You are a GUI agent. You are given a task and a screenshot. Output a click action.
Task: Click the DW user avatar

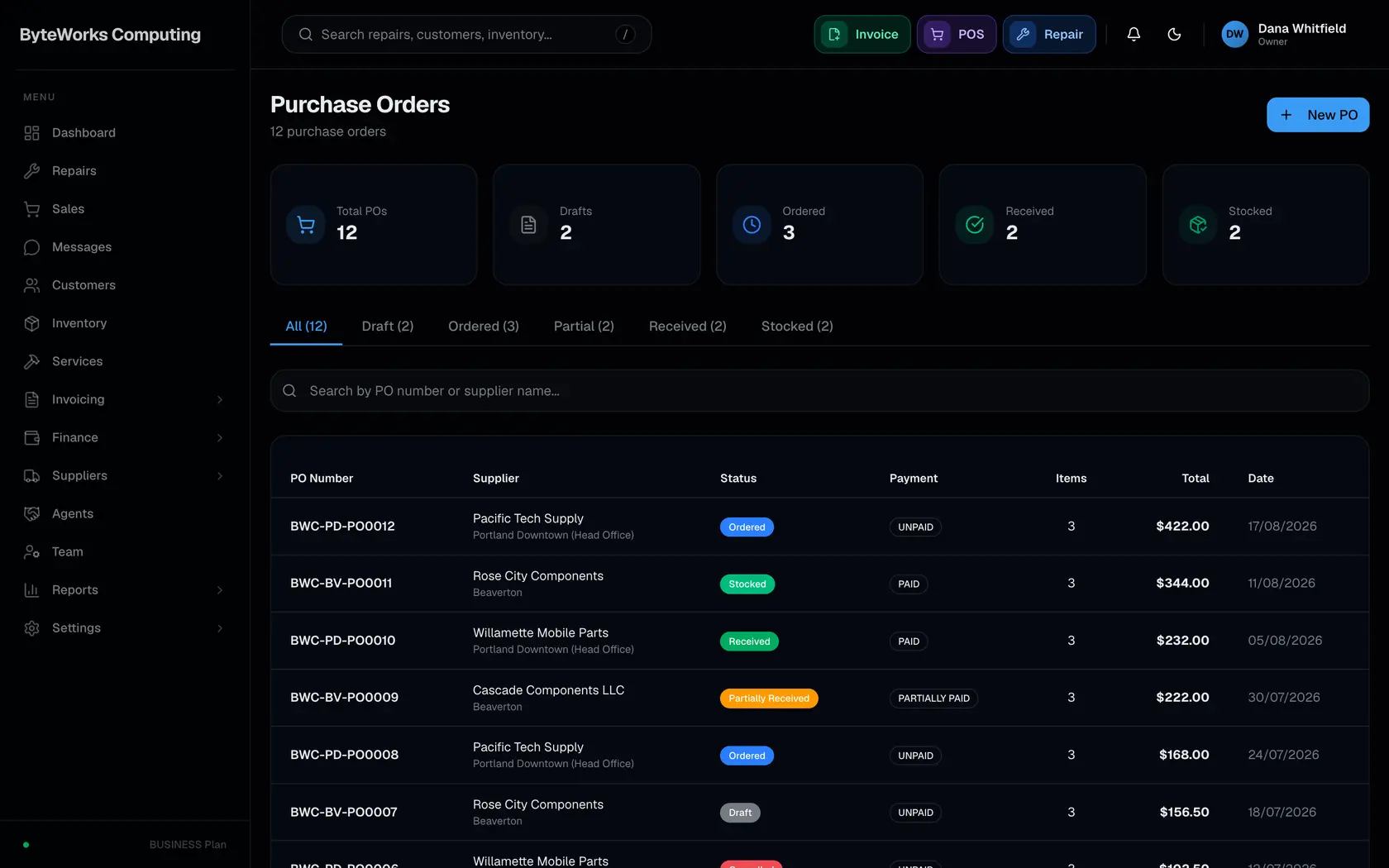tap(1234, 34)
